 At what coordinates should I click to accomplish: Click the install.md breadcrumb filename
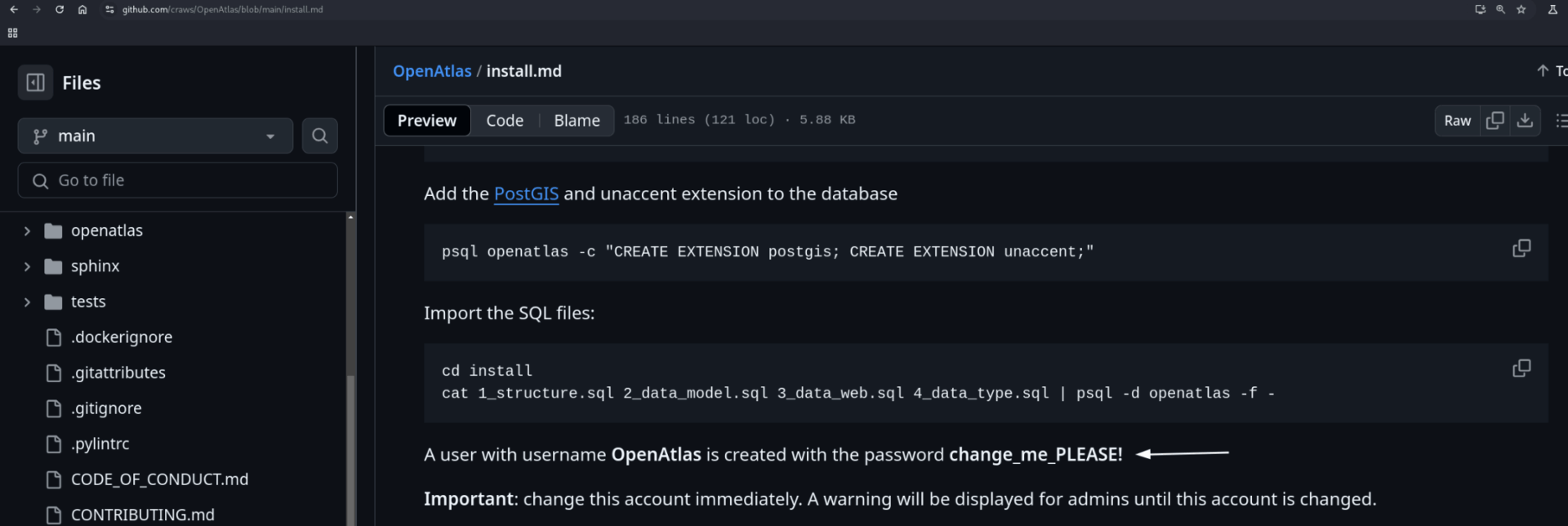pos(524,71)
